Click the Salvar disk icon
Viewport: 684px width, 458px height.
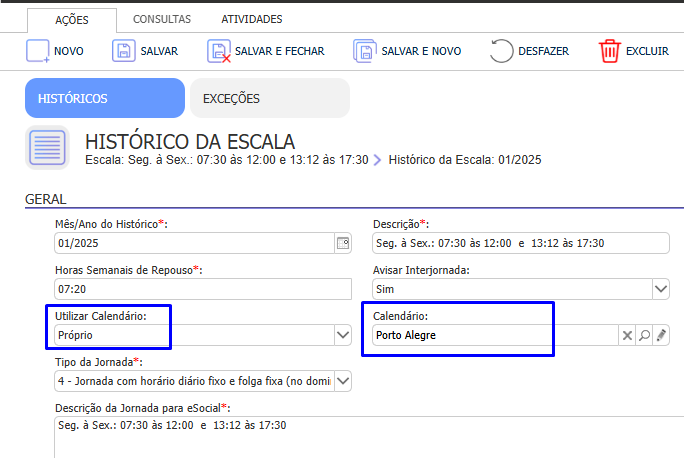(x=123, y=52)
